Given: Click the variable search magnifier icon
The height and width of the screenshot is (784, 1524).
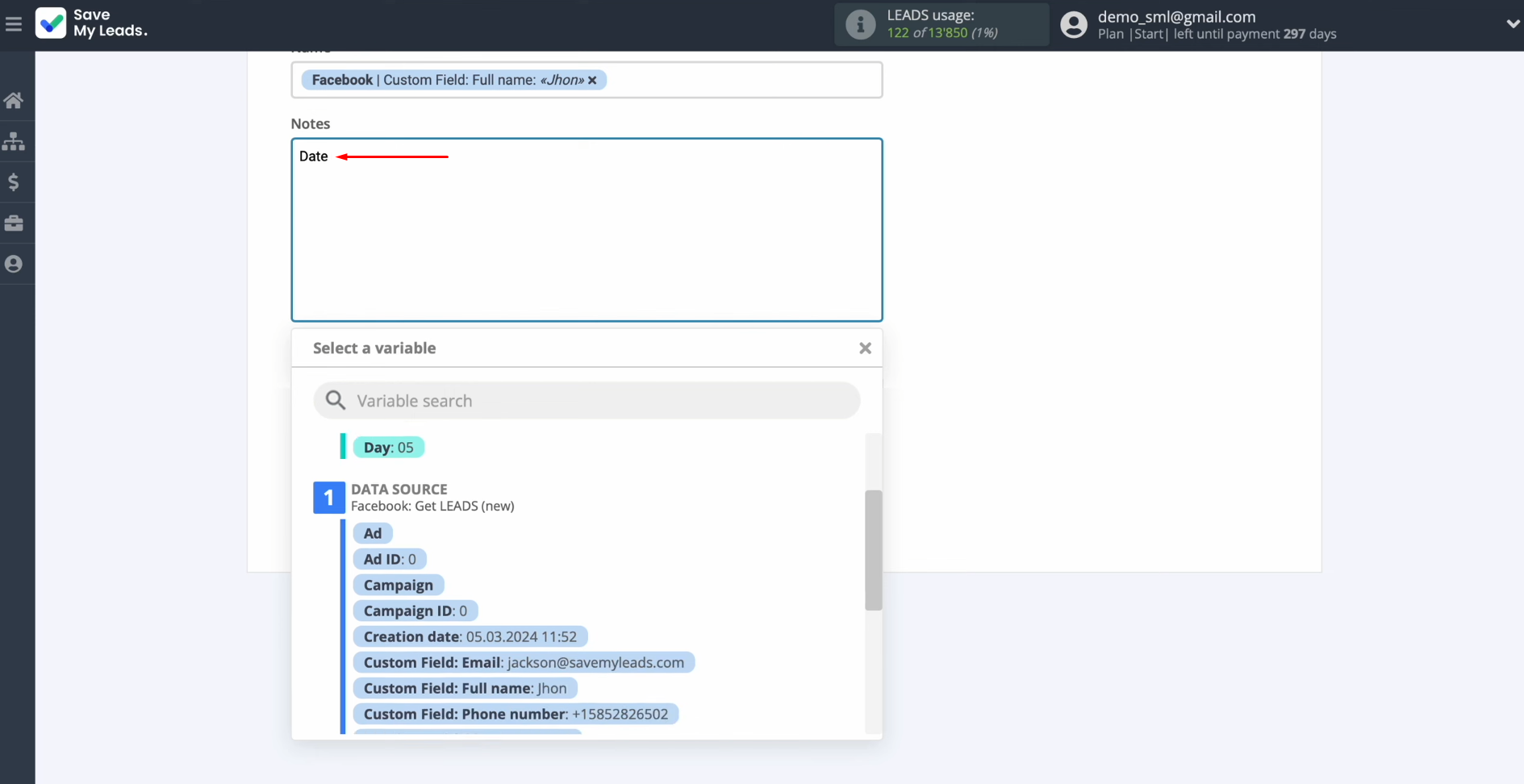Looking at the screenshot, I should coord(336,400).
